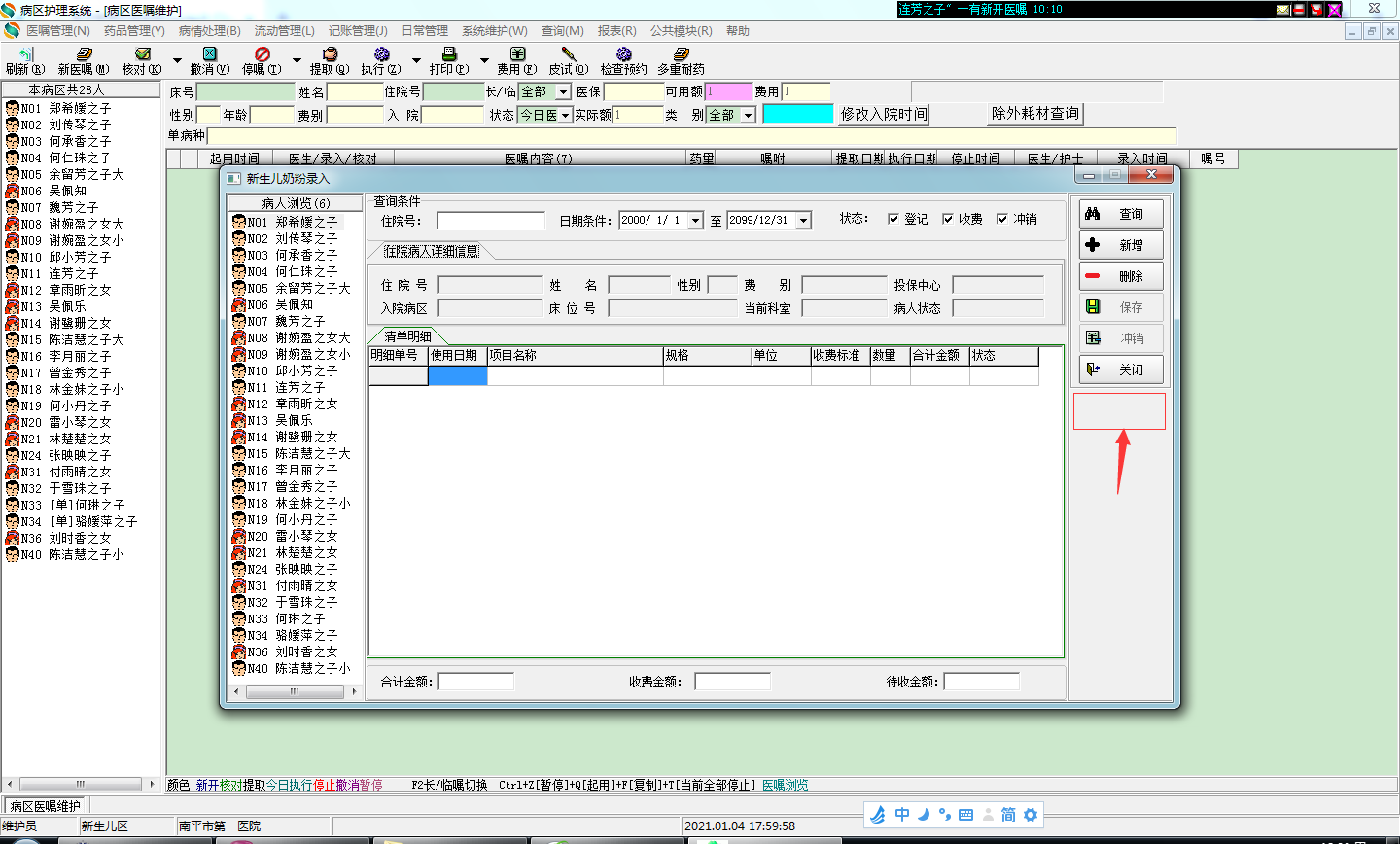Screen dimensions: 1400x844
Task: Open the 长/临 dropdown set to 全部
Action: tap(563, 92)
